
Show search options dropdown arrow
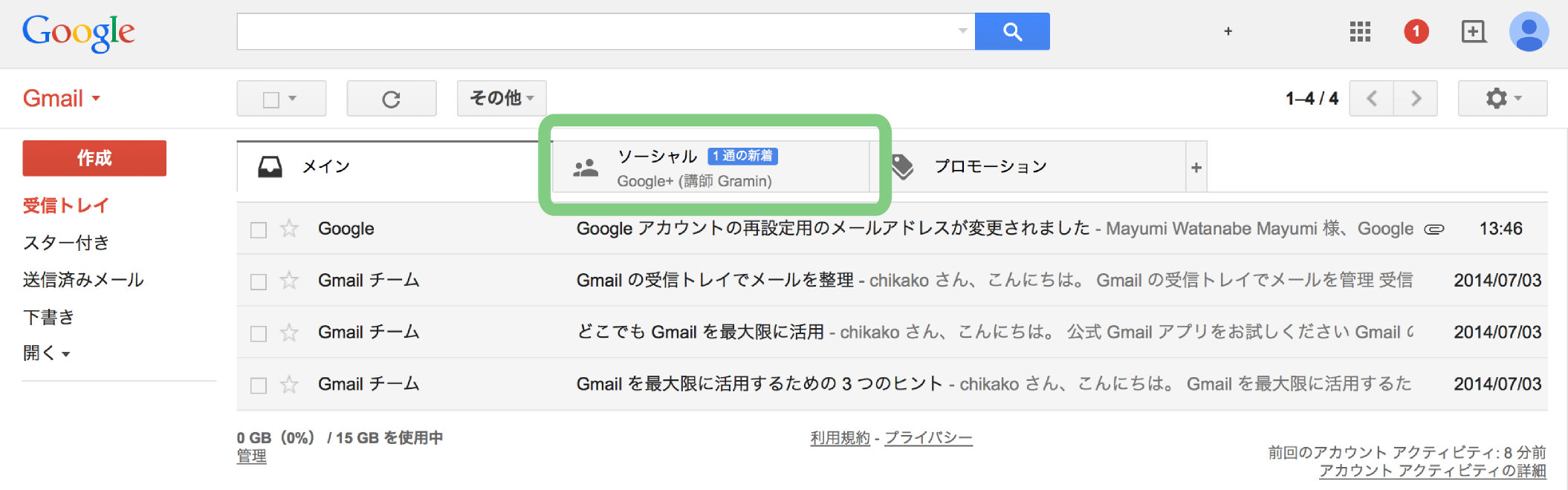962,31
